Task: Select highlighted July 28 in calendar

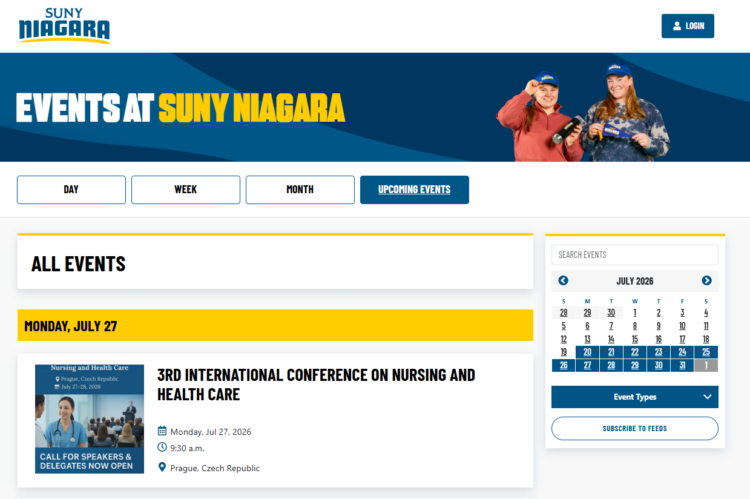Action: tap(611, 366)
